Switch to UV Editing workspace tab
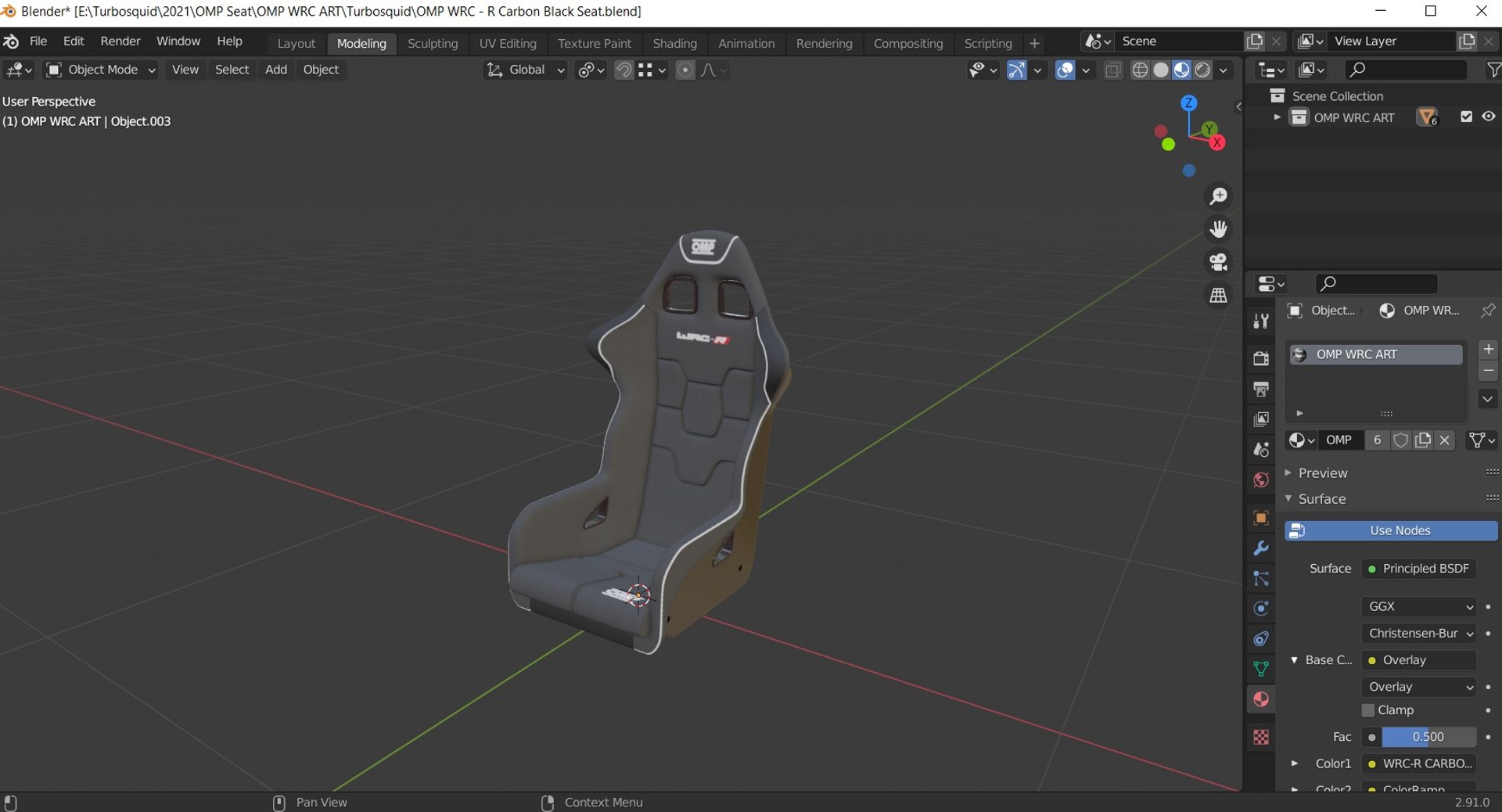 pyautogui.click(x=508, y=43)
